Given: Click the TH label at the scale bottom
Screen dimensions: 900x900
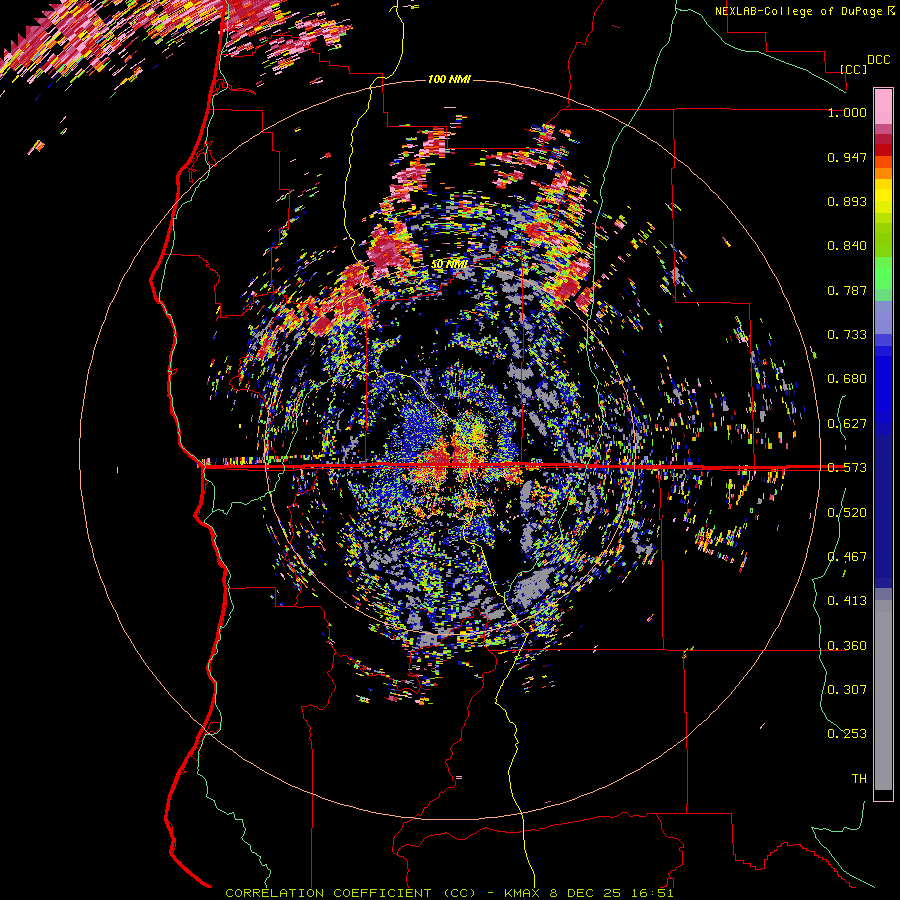Looking at the screenshot, I should tap(859, 778).
